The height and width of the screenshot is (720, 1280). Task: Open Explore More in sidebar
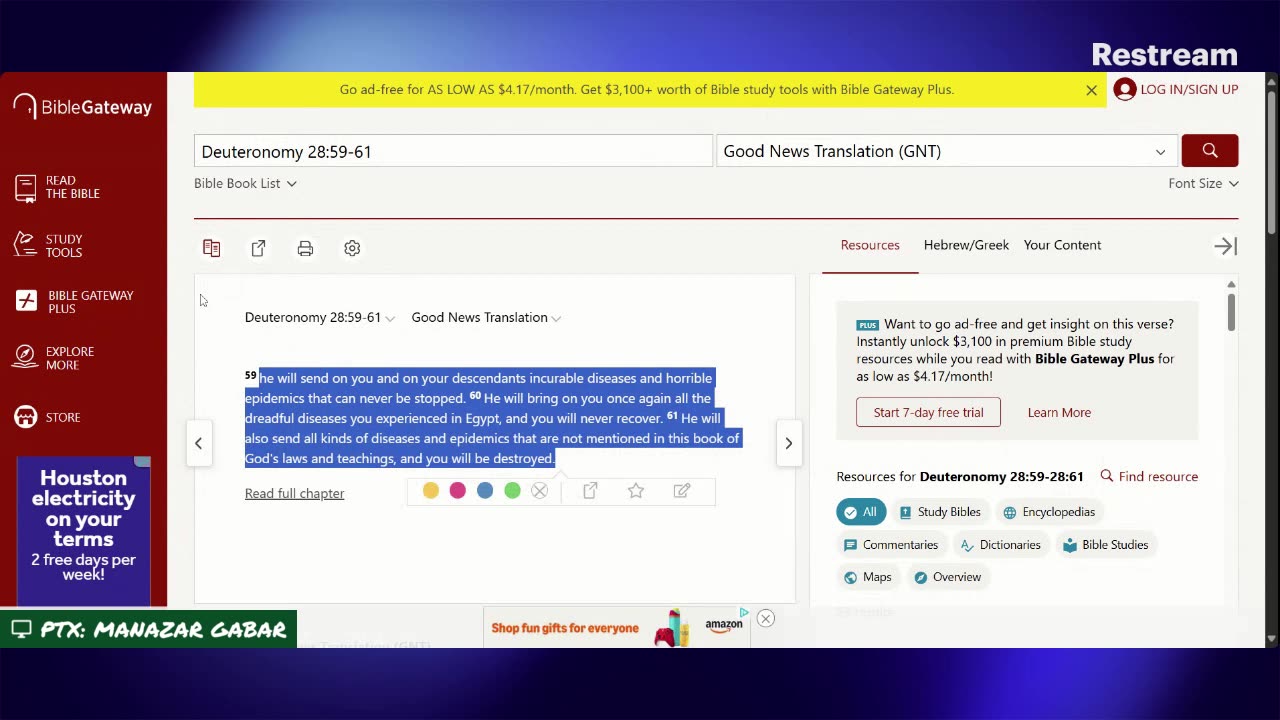click(56, 358)
